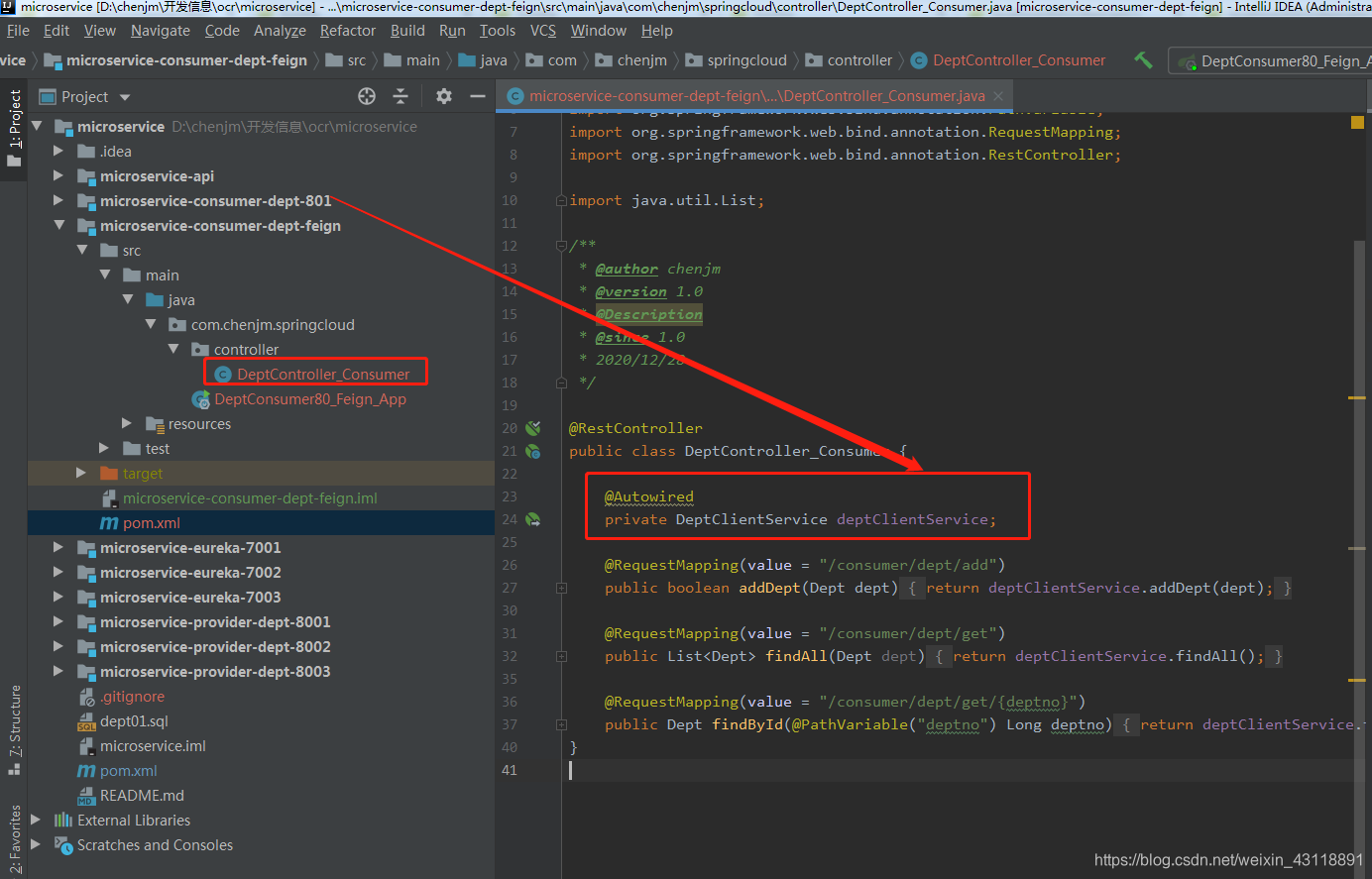Open the Structure tool window tab

[15, 728]
